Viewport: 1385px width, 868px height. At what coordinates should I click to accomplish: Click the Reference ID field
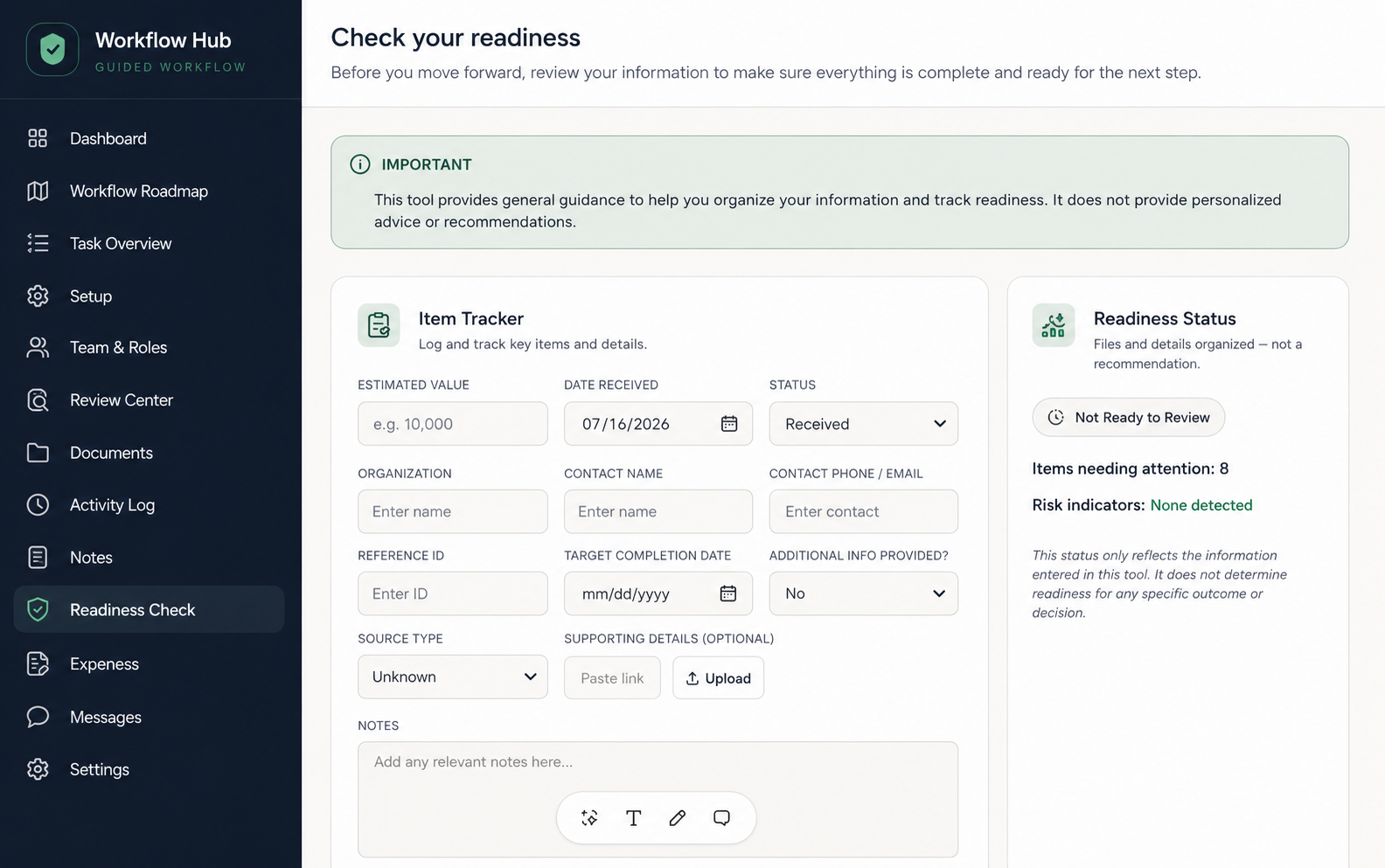point(453,594)
